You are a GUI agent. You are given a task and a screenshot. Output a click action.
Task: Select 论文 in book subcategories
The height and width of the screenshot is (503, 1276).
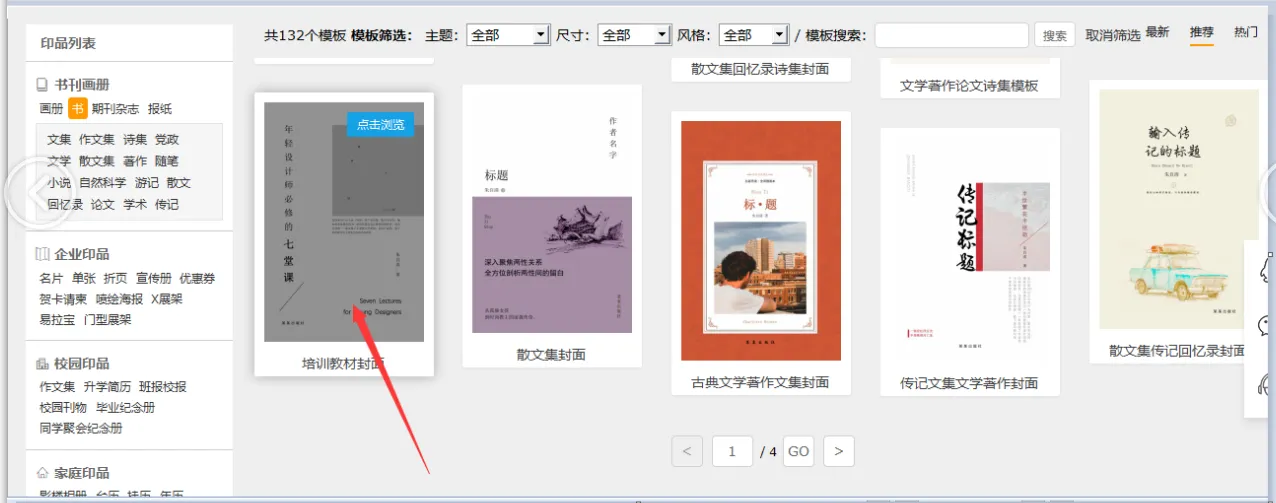tap(103, 204)
